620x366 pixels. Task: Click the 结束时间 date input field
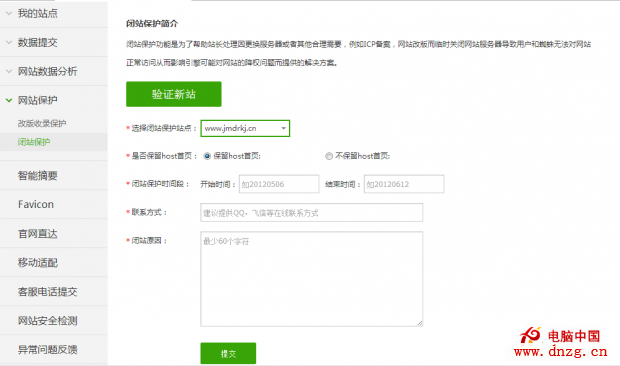pos(404,184)
